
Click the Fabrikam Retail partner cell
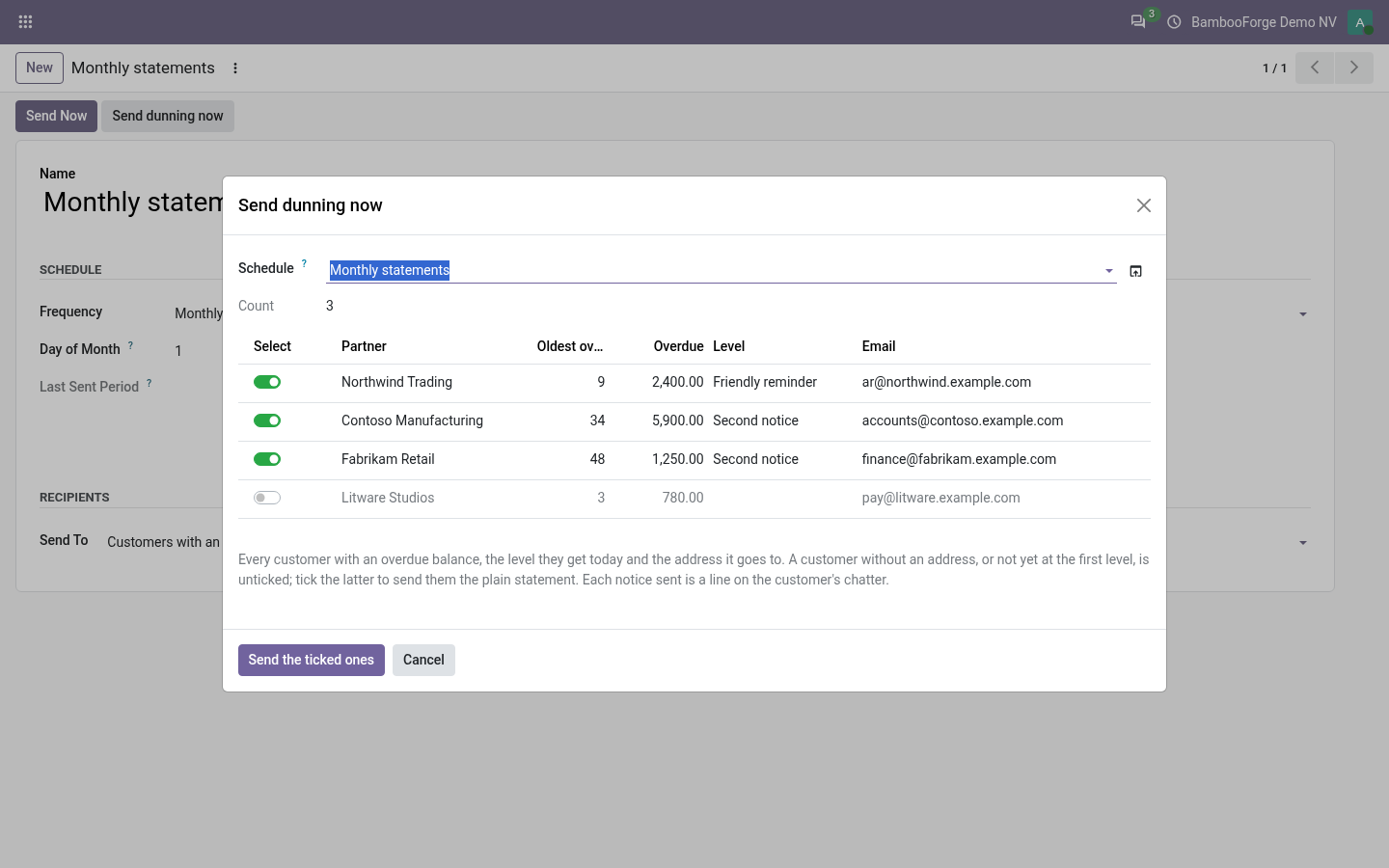point(388,459)
